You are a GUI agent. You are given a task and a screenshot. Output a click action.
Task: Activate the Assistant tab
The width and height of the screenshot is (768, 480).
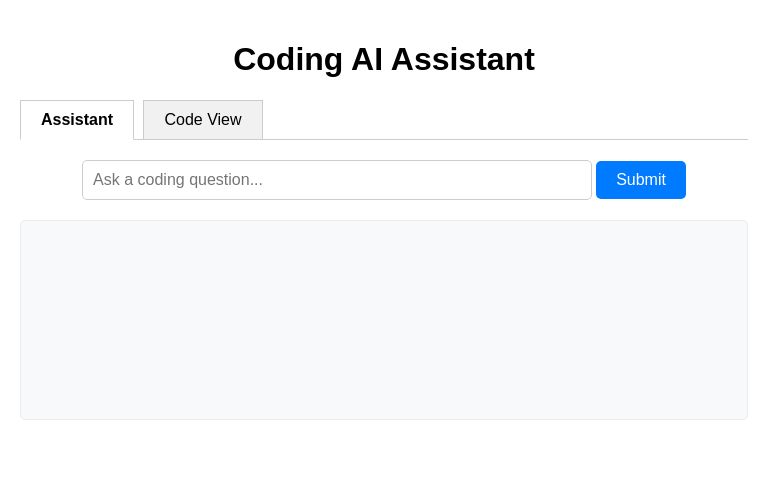[77, 120]
